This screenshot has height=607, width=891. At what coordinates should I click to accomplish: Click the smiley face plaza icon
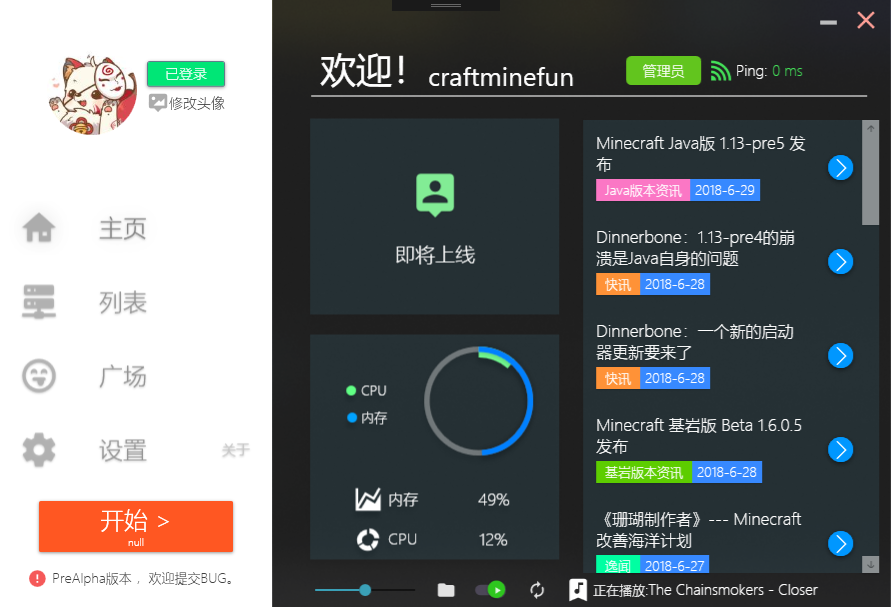pos(39,376)
